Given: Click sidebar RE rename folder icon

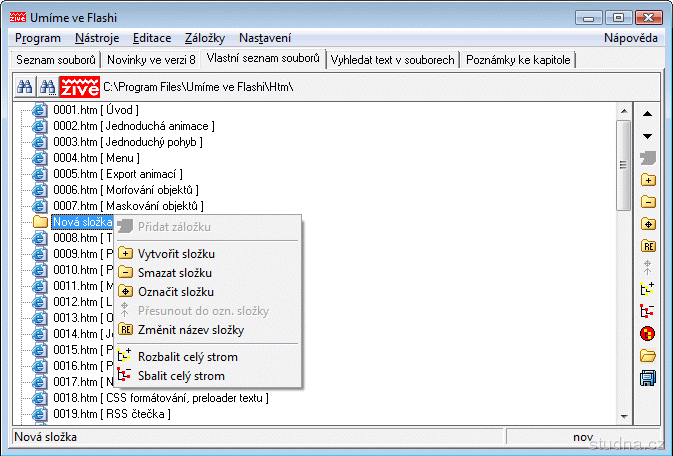Looking at the screenshot, I should pos(648,246).
